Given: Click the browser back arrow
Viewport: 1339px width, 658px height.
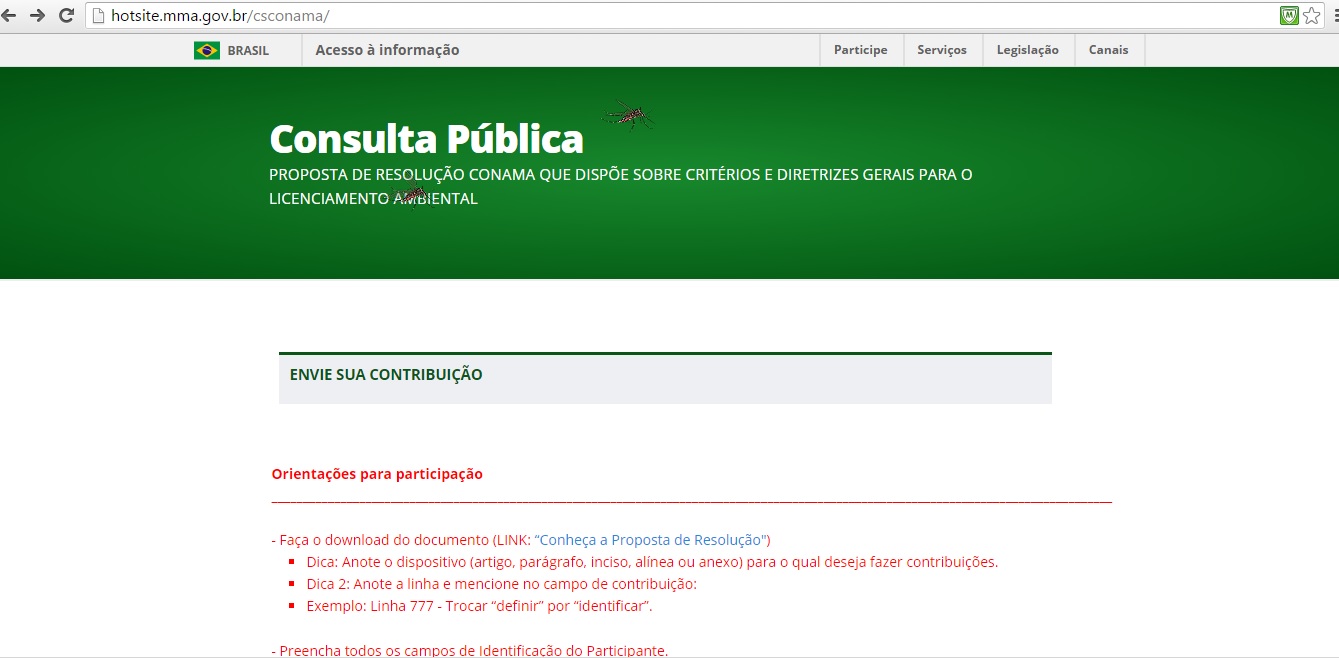Looking at the screenshot, I should 10,15.
